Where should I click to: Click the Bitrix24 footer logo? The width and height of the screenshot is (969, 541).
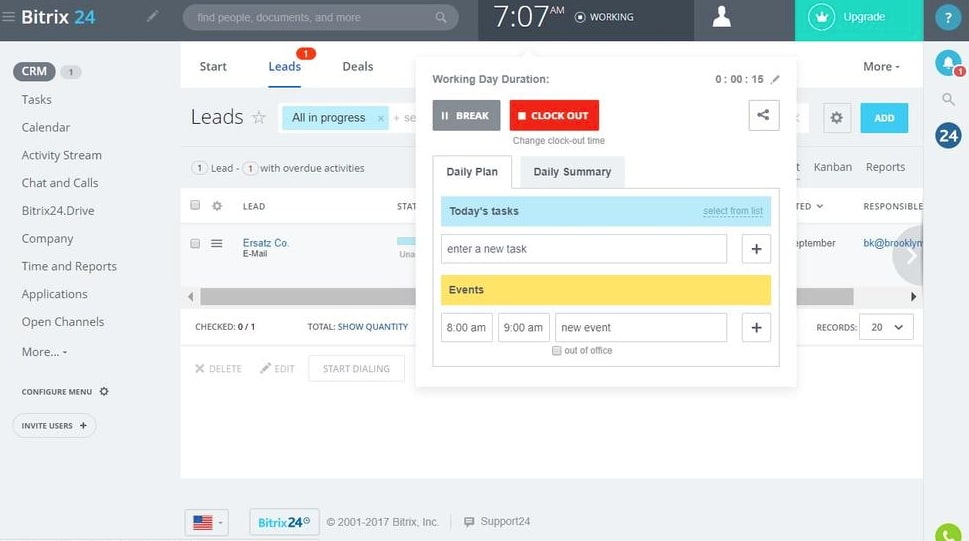tap(284, 522)
